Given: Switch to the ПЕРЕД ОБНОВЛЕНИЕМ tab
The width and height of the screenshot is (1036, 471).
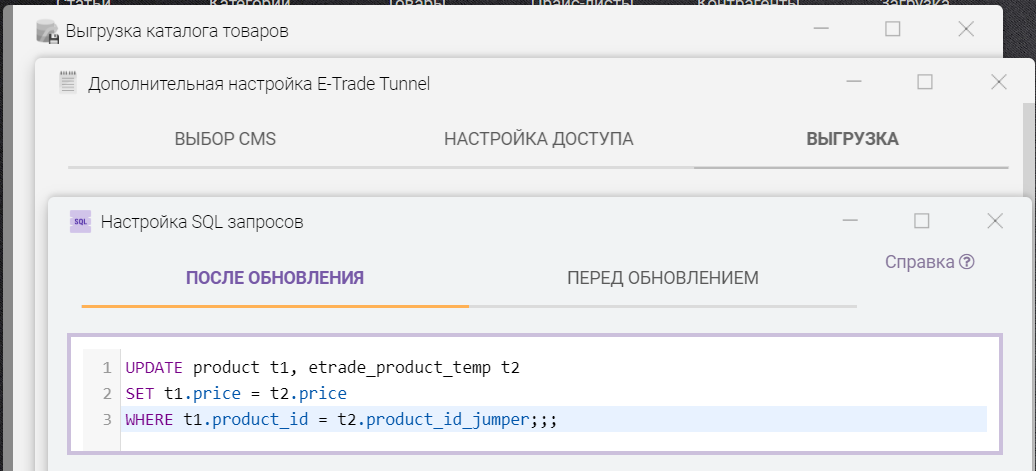Looking at the screenshot, I should 662,278.
